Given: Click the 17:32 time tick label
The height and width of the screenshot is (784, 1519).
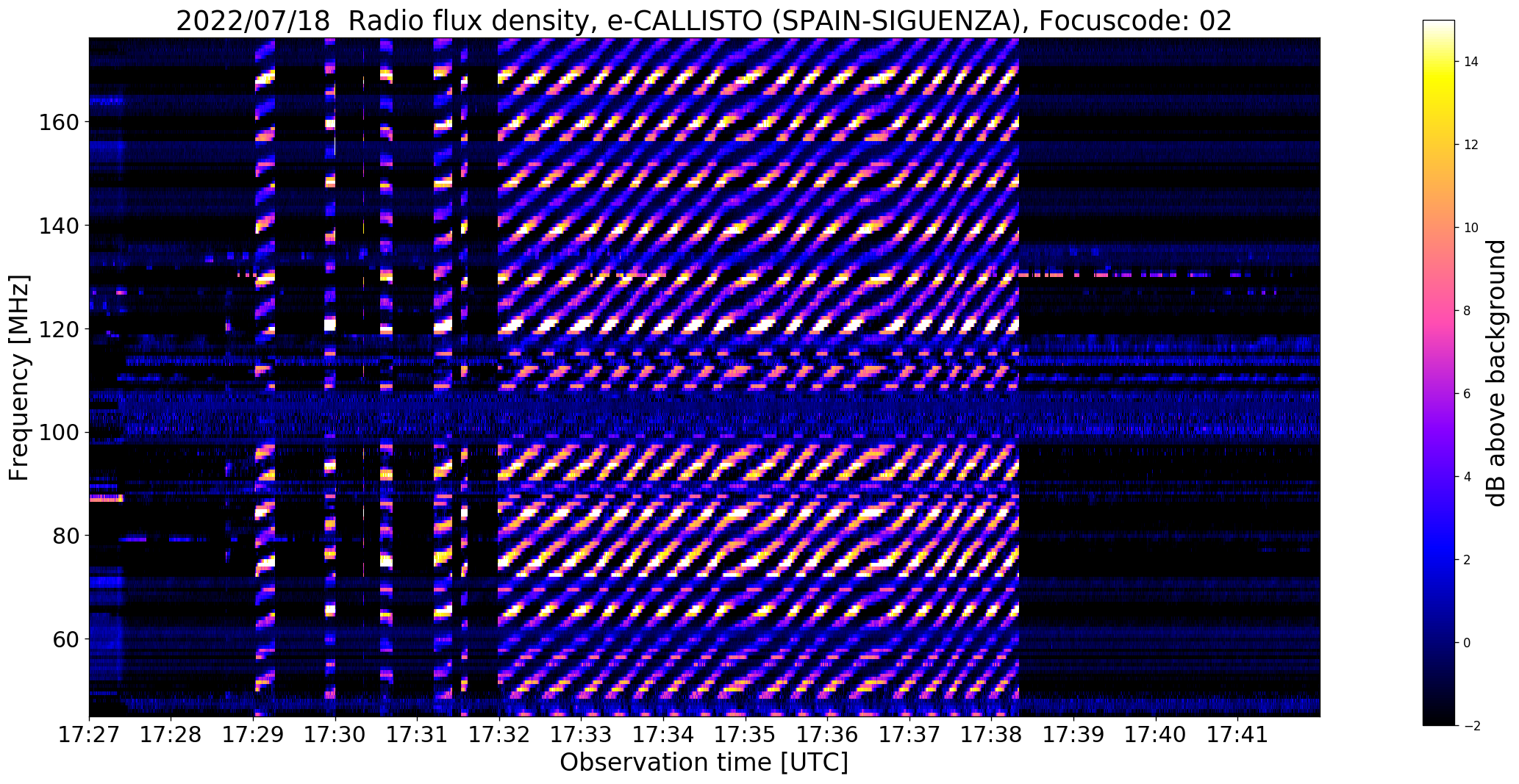Looking at the screenshot, I should tap(499, 735).
